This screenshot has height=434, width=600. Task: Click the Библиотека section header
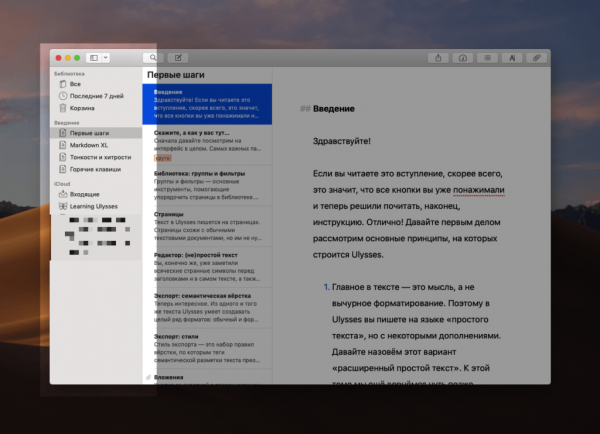pos(69,74)
